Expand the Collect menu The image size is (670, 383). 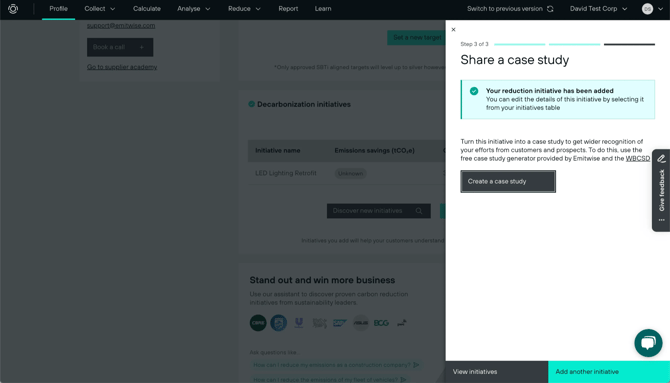(100, 9)
